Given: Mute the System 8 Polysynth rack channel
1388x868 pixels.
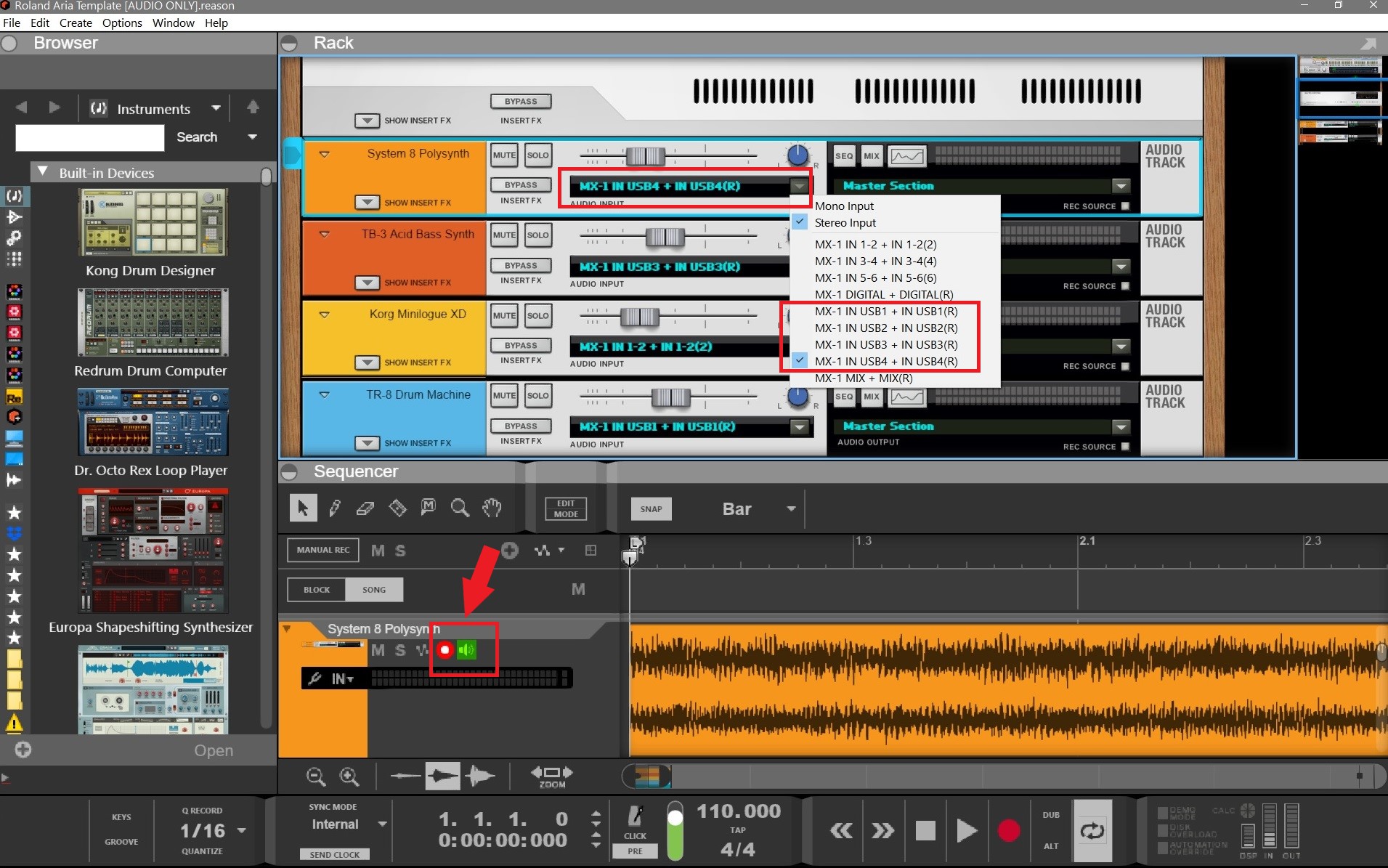Looking at the screenshot, I should pos(504,155).
